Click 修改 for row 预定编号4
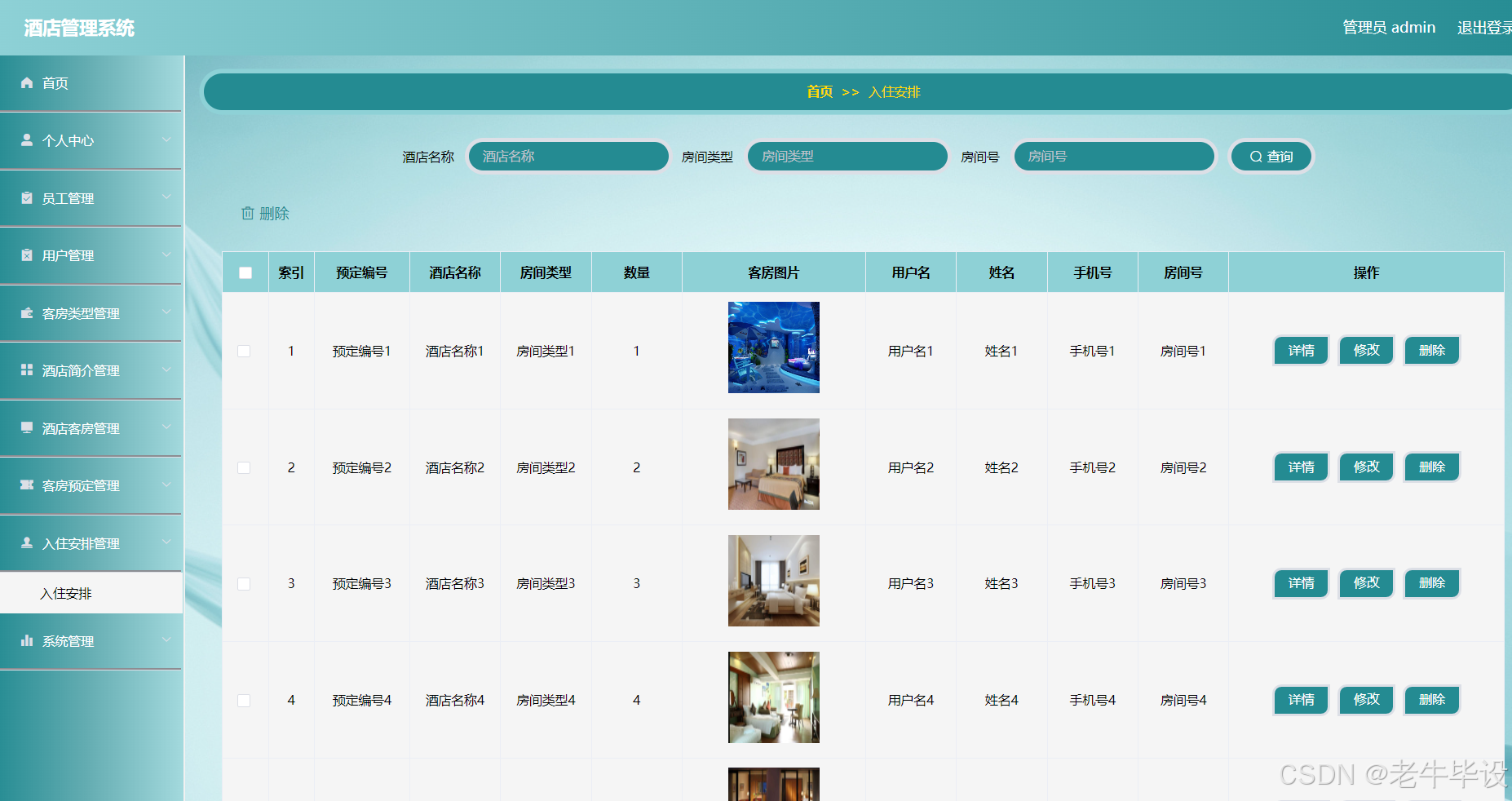The width and height of the screenshot is (1512, 801). pyautogui.click(x=1366, y=700)
